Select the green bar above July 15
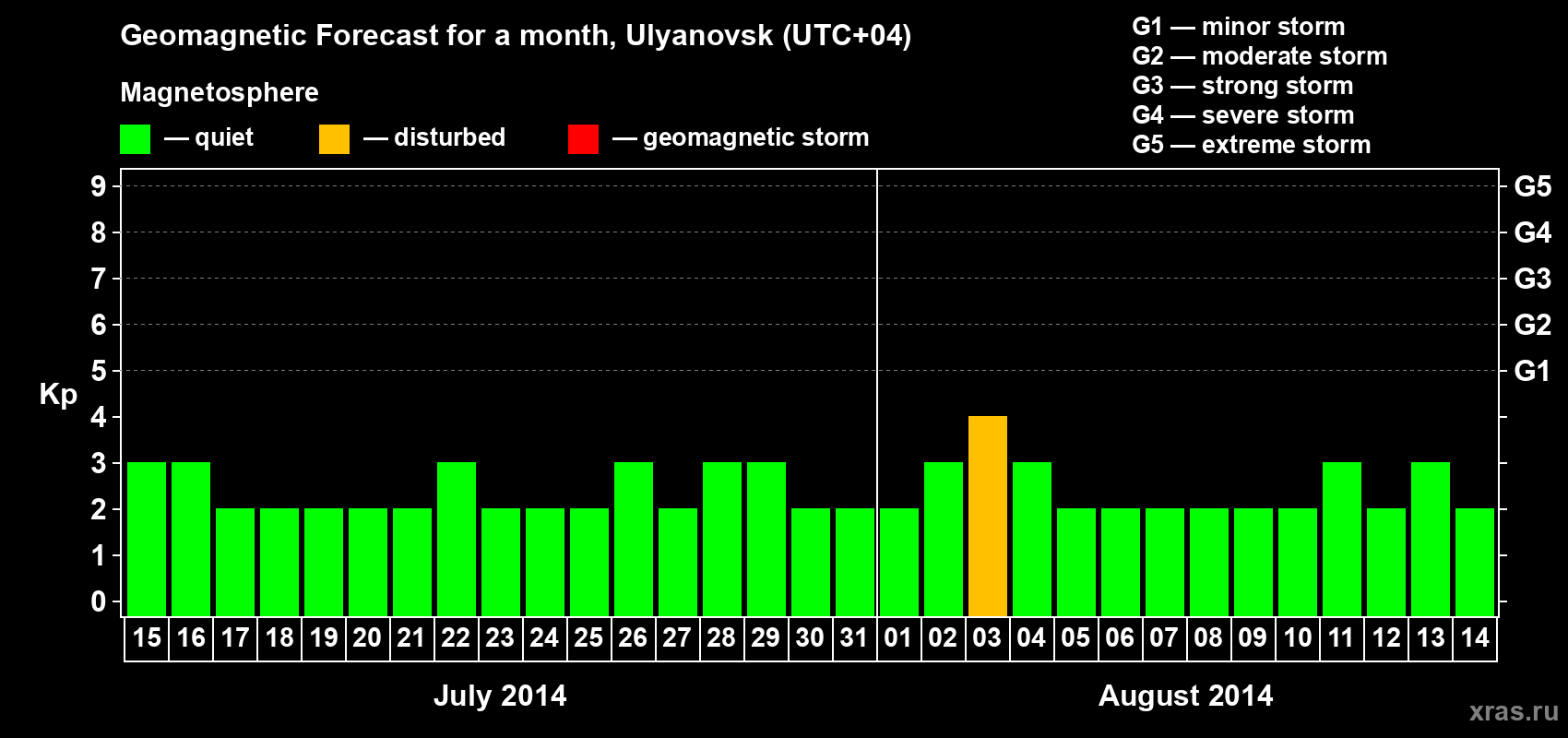Screen dimensions: 1568x738 tap(147, 540)
